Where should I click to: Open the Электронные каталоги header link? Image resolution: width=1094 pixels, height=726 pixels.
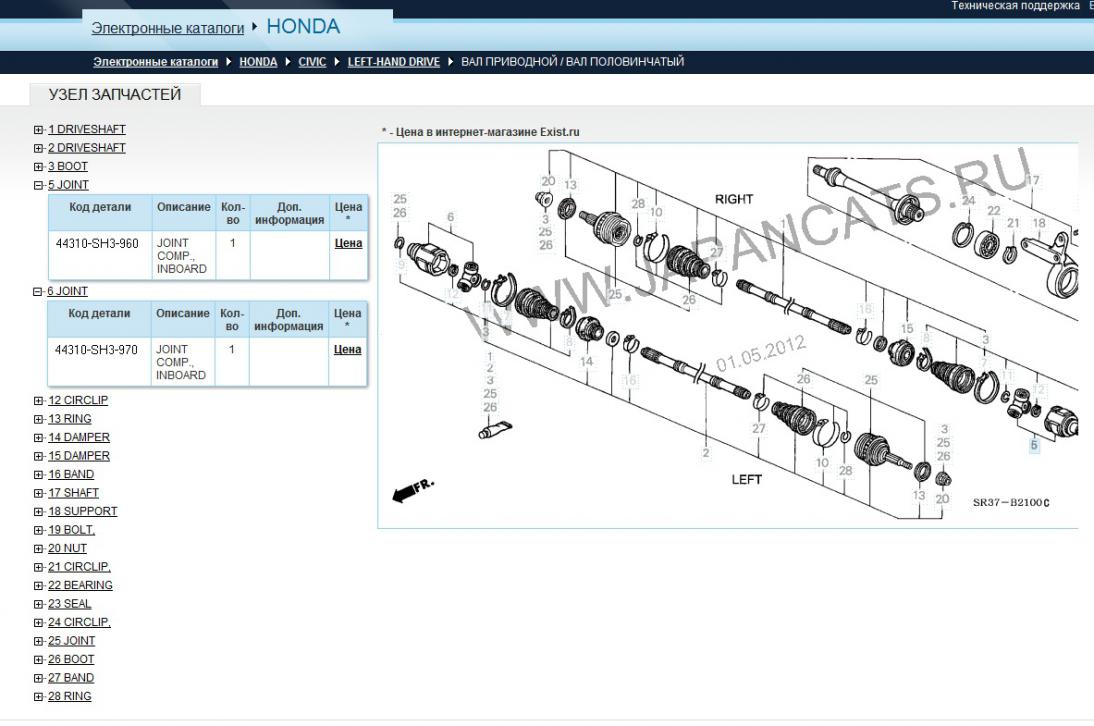click(168, 28)
